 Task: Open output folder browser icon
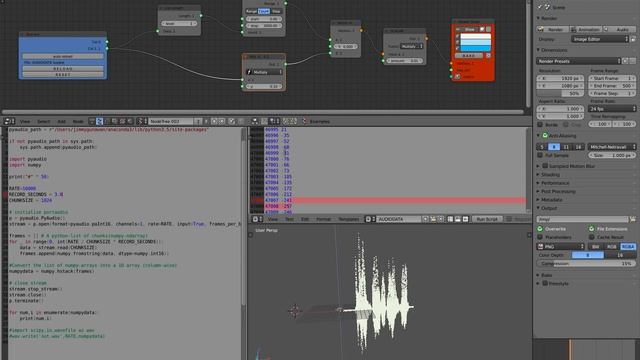pos(633,219)
